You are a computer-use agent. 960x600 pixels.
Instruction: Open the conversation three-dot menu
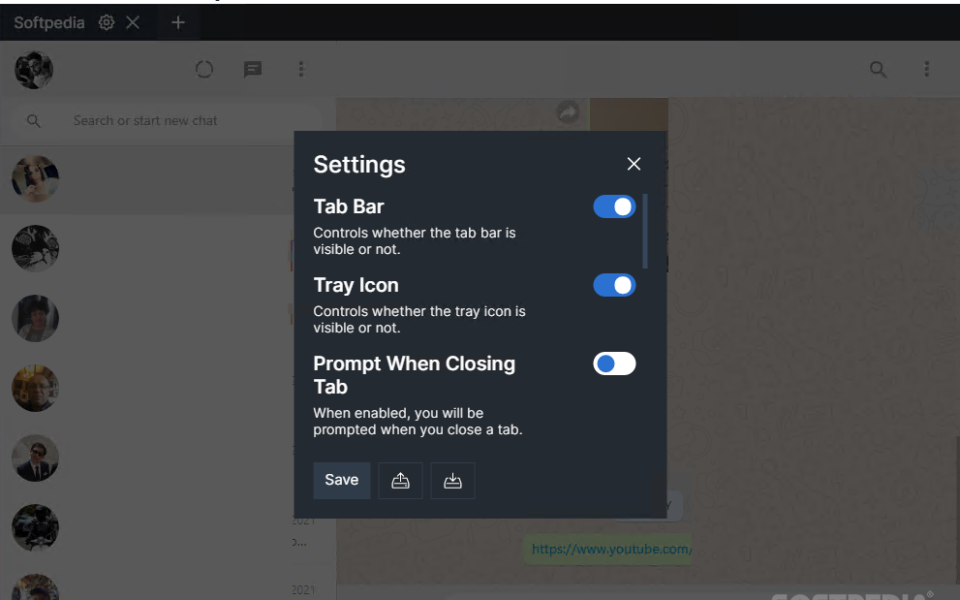point(926,69)
